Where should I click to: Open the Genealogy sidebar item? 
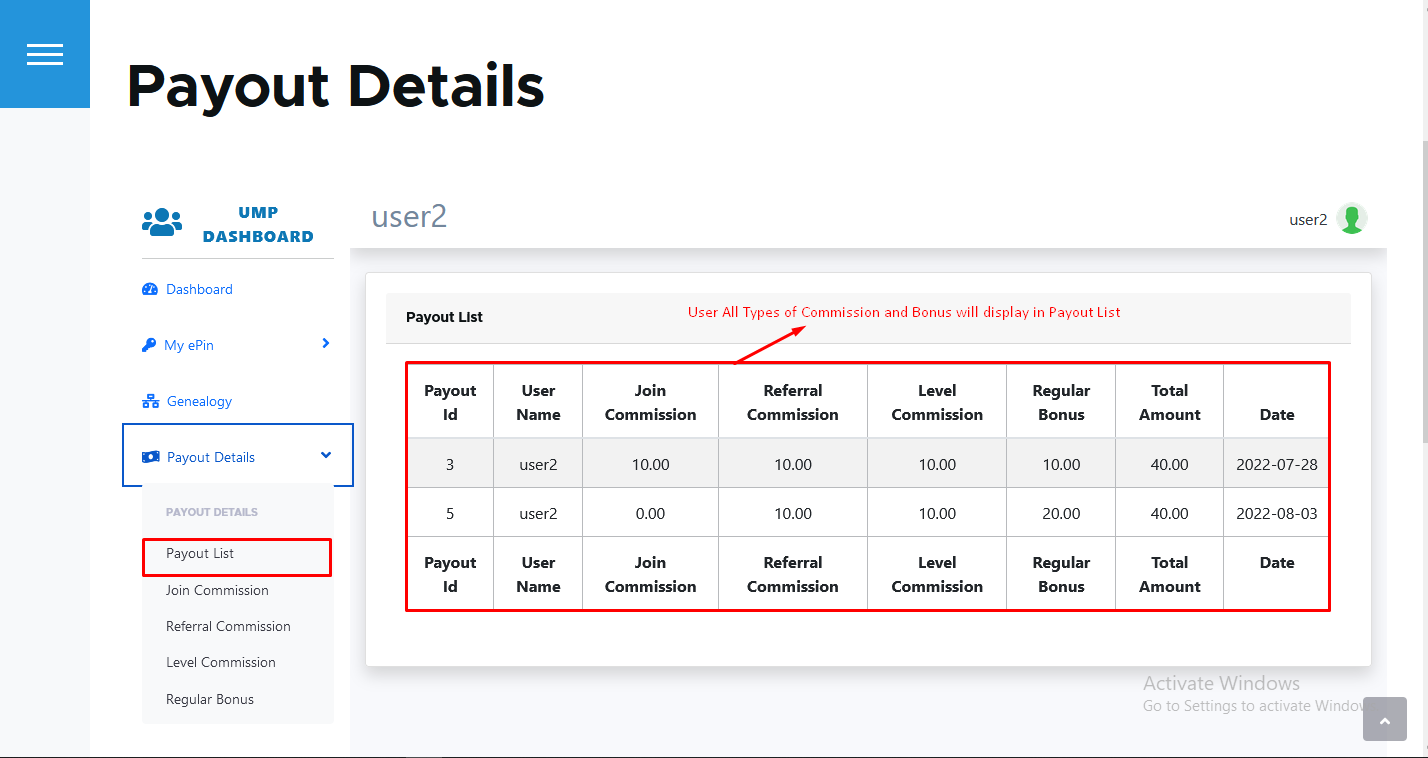199,401
